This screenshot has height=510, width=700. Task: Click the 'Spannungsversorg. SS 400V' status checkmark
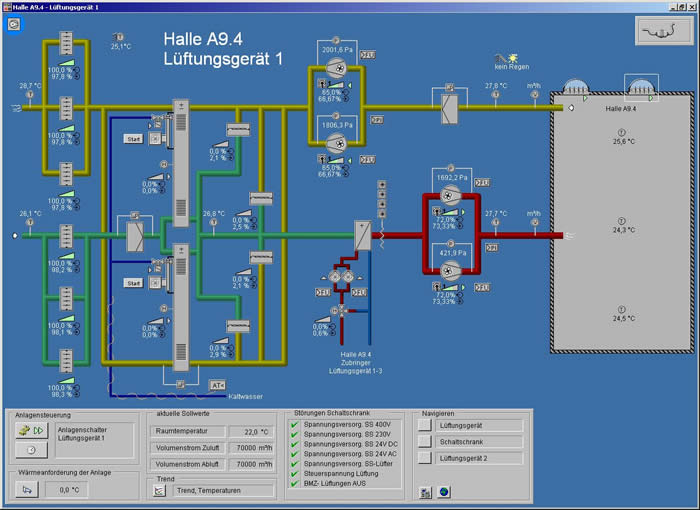pos(293,424)
